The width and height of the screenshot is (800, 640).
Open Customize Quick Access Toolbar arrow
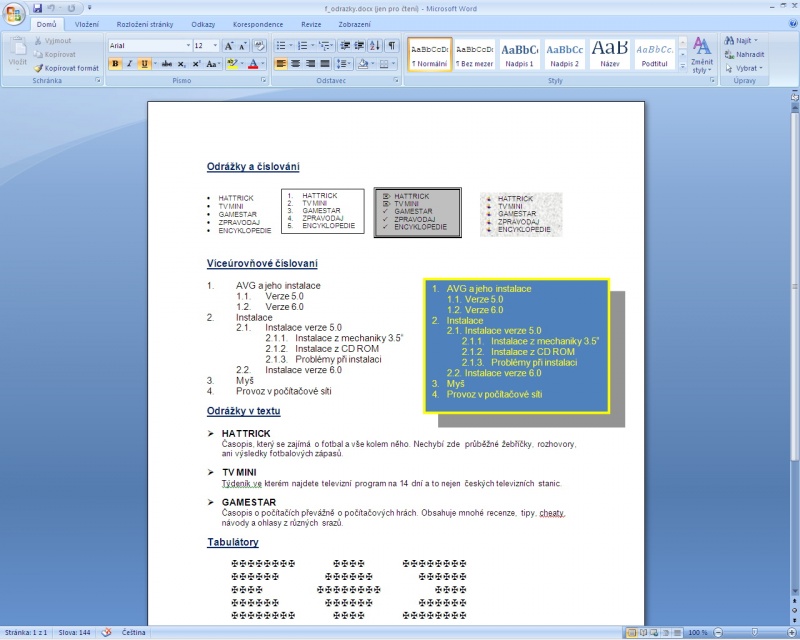90,8
